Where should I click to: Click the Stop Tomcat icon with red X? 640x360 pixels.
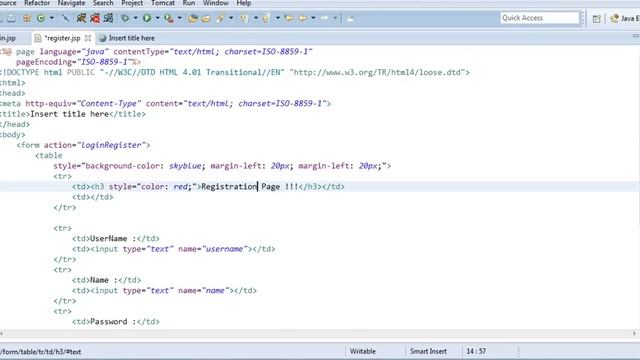click(x=95, y=18)
